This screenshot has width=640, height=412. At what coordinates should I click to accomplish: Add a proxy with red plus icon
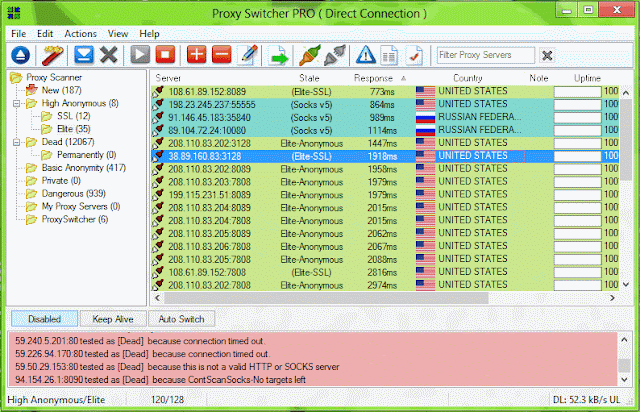[196, 55]
